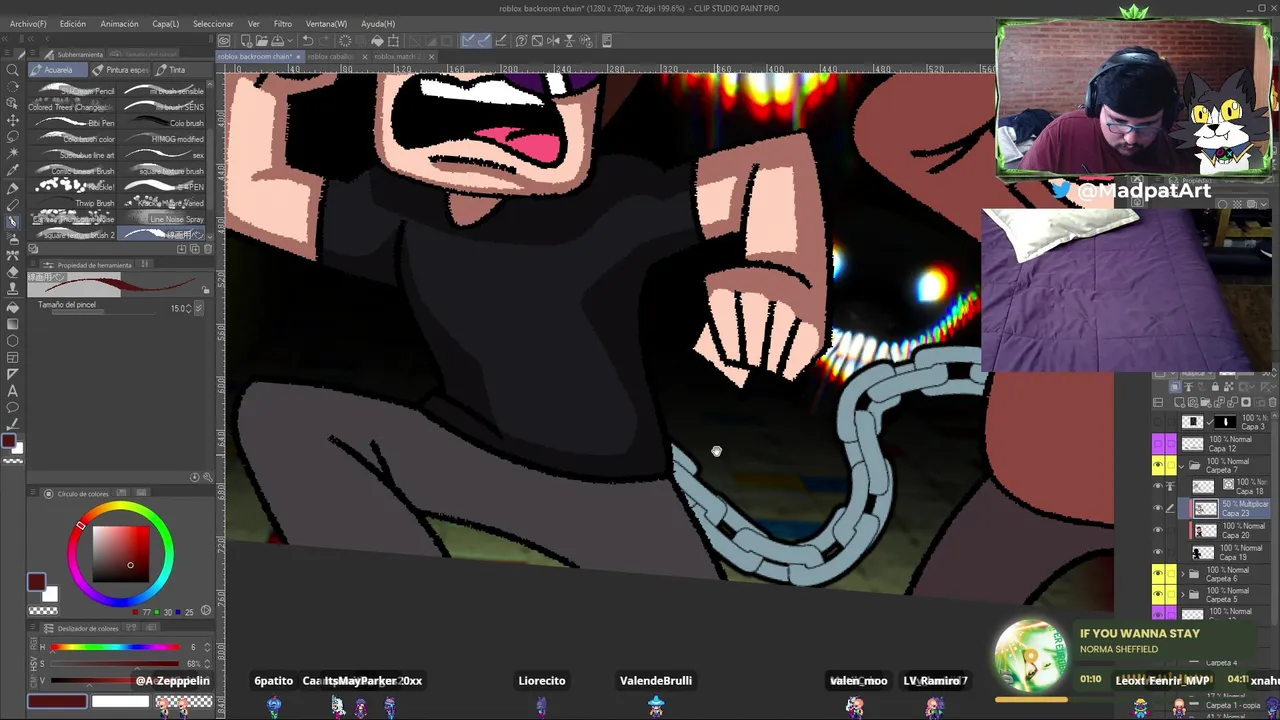Select the Airbrush tool

[13, 239]
